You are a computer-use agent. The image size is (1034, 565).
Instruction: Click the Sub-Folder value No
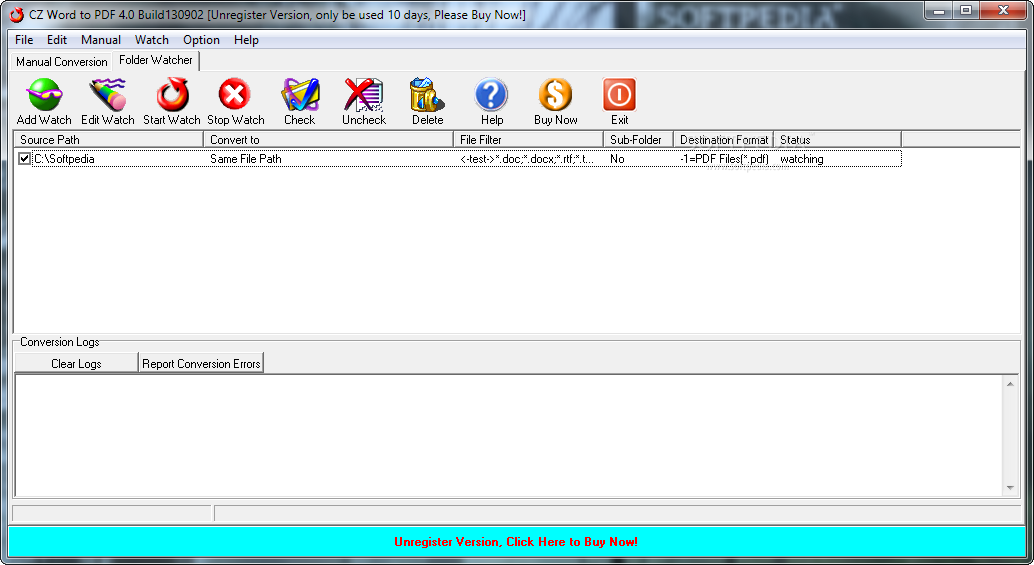[617, 159]
